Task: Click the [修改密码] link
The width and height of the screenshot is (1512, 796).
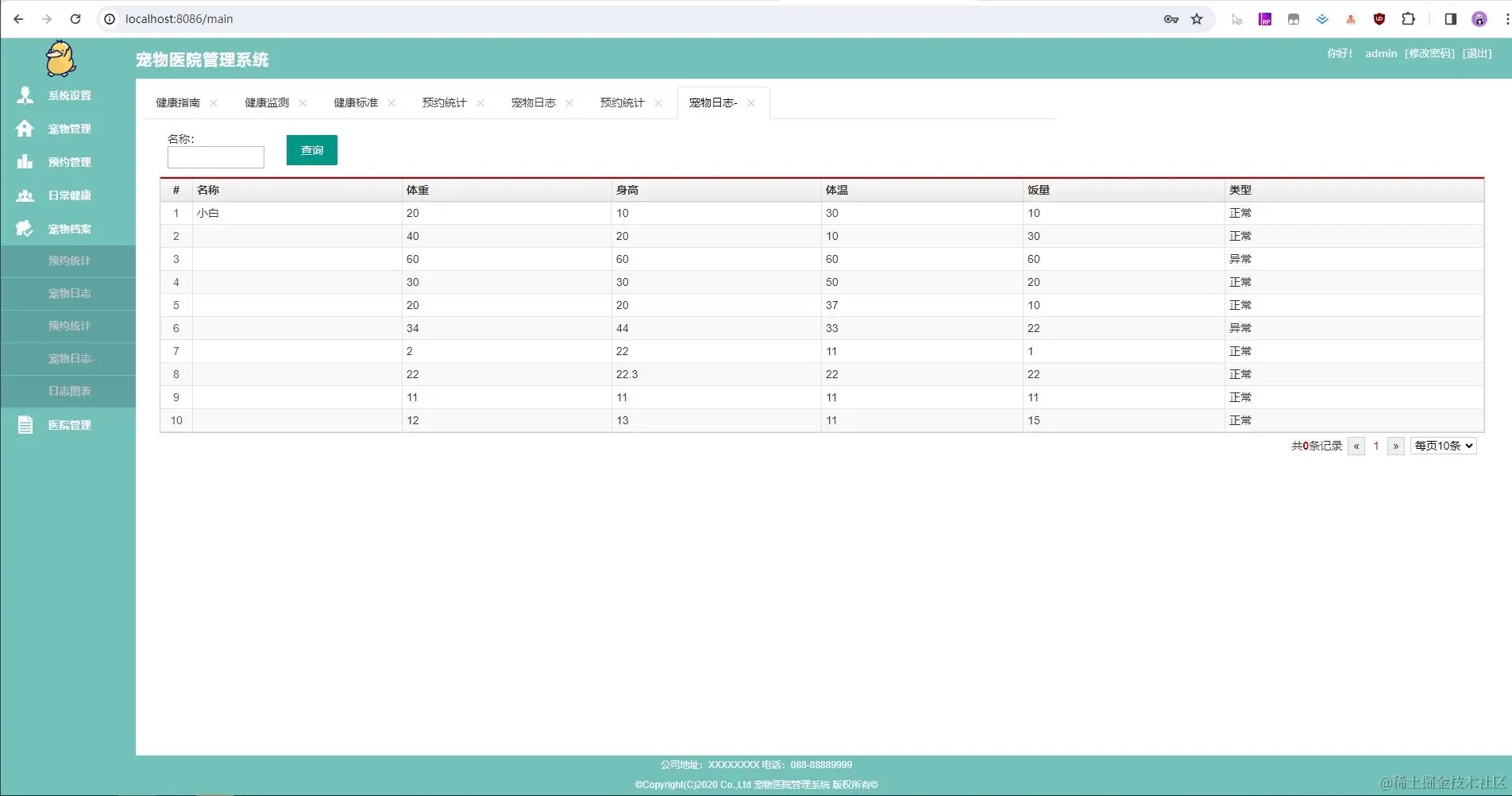Action: 1429,53
